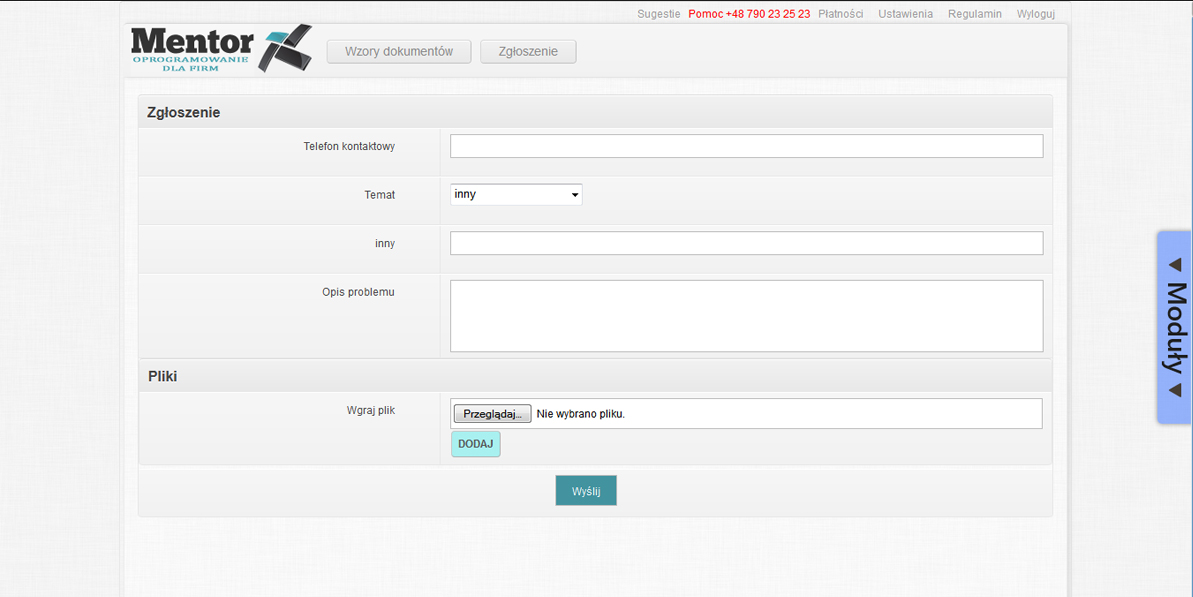The height and width of the screenshot is (597, 1193).
Task: Switch to the Zgłoszenie tab
Action: (528, 52)
